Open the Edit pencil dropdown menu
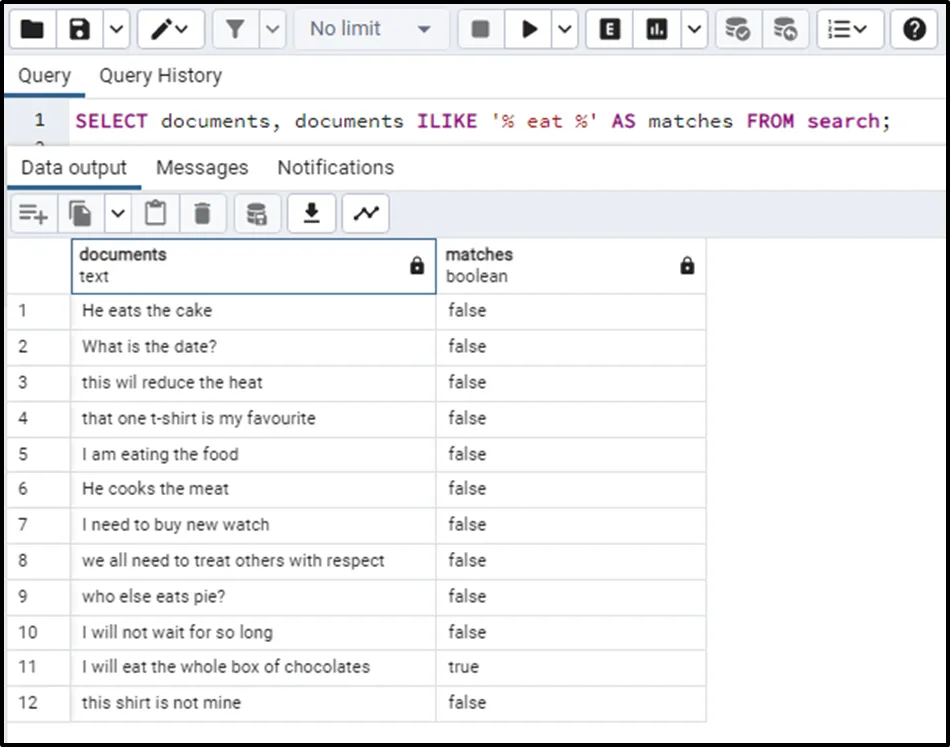The image size is (950, 747). tap(170, 30)
